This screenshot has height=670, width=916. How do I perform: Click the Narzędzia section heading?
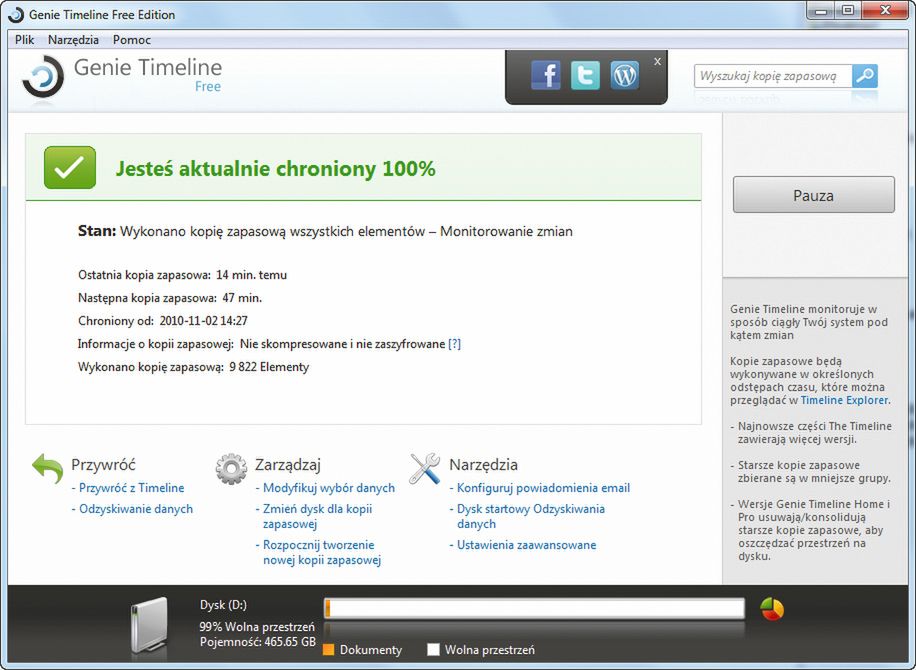(483, 465)
